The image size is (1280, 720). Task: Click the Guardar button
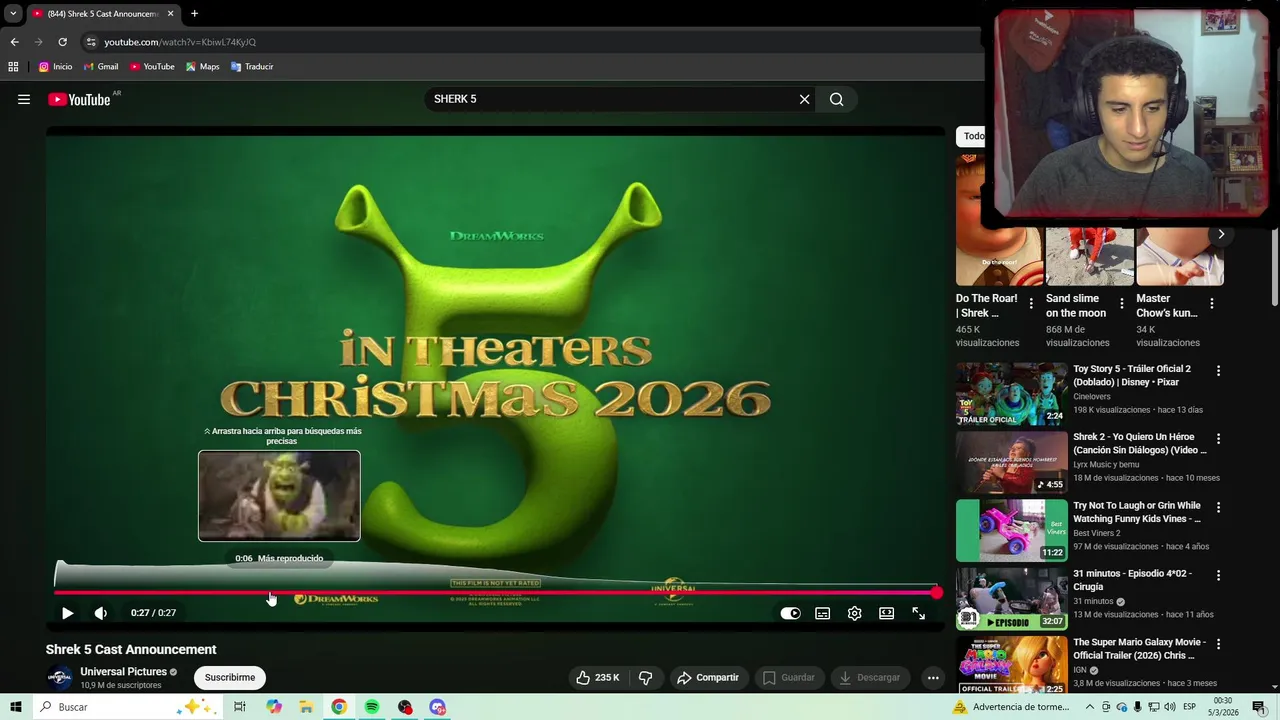click(x=788, y=677)
